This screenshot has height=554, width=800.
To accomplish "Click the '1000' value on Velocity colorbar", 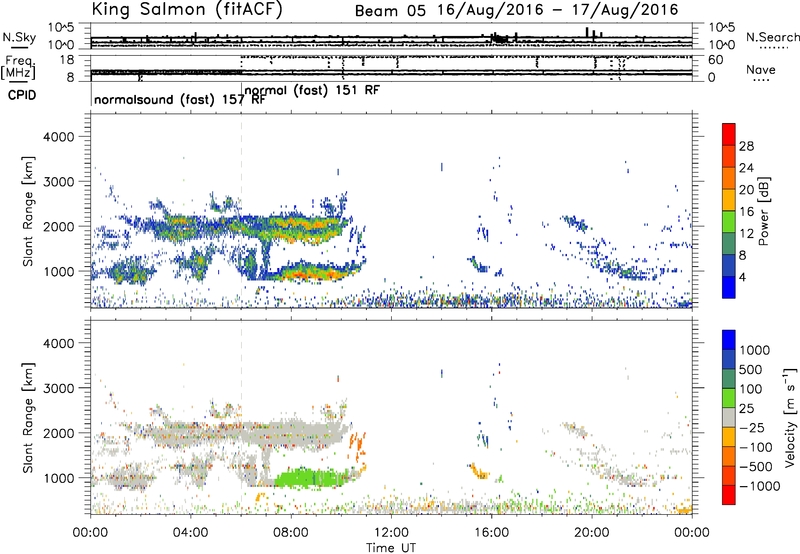I will pos(755,350).
